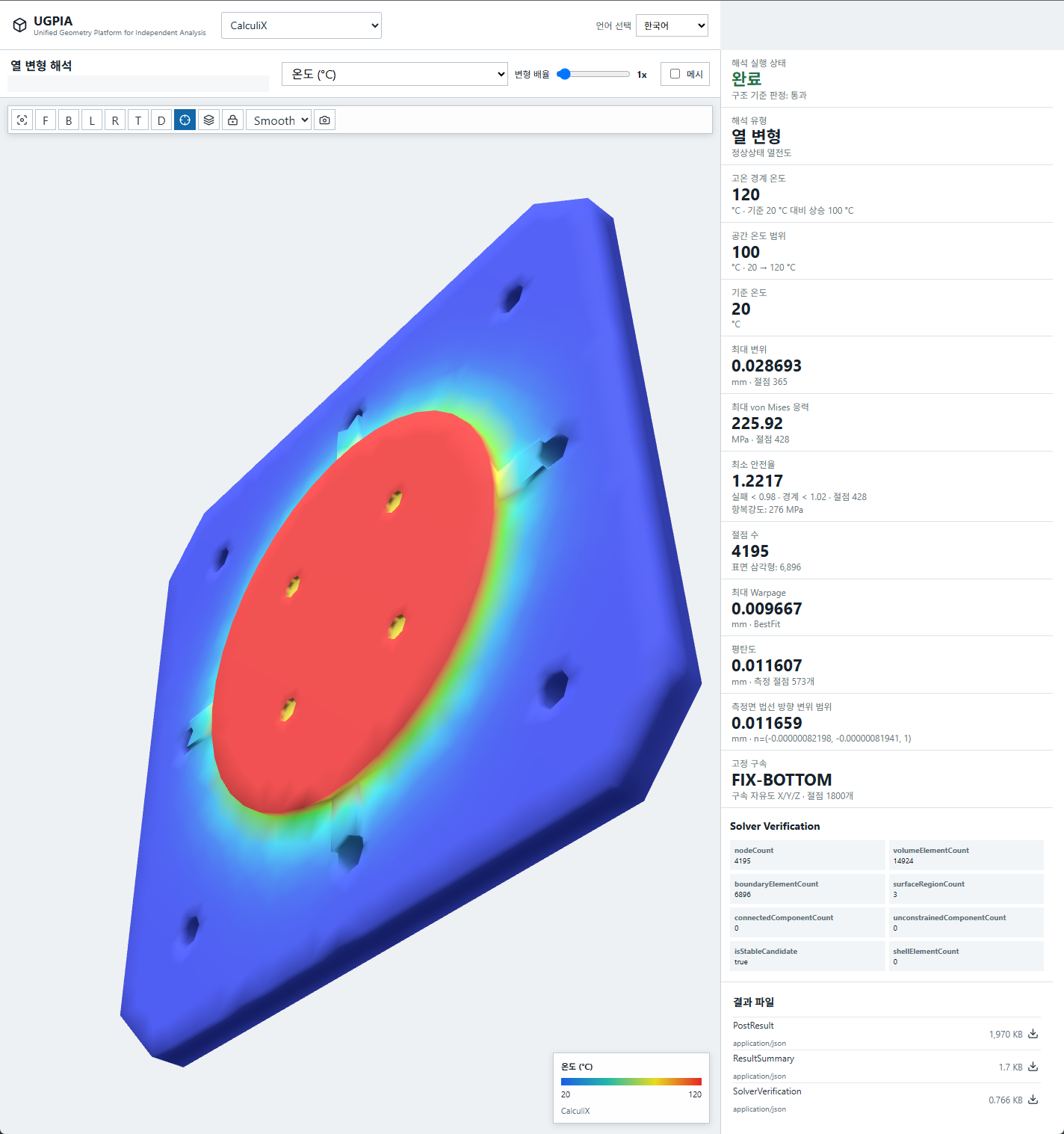Open the 한국어 language dropdown
This screenshot has height=1134, width=1064.
(672, 25)
